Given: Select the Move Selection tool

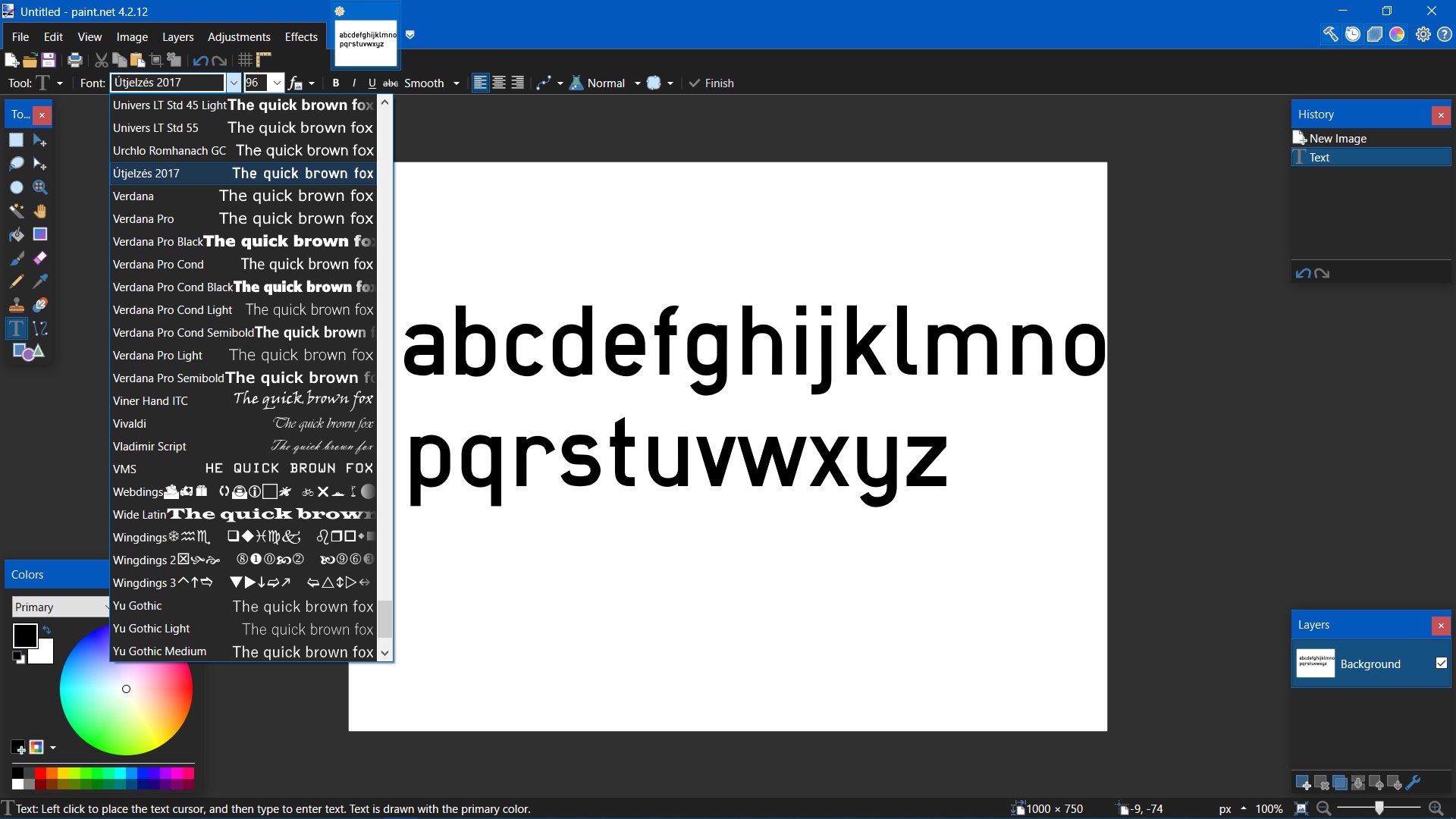Looking at the screenshot, I should (40, 164).
